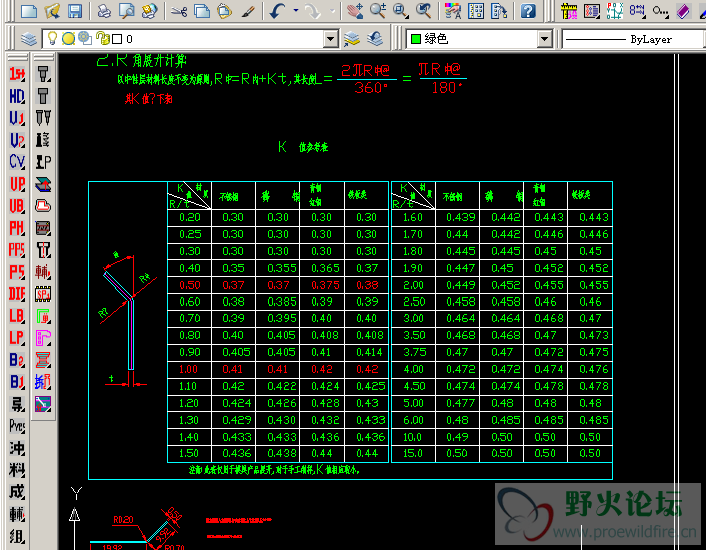Click the Print (plot) printer icon

(x=104, y=11)
